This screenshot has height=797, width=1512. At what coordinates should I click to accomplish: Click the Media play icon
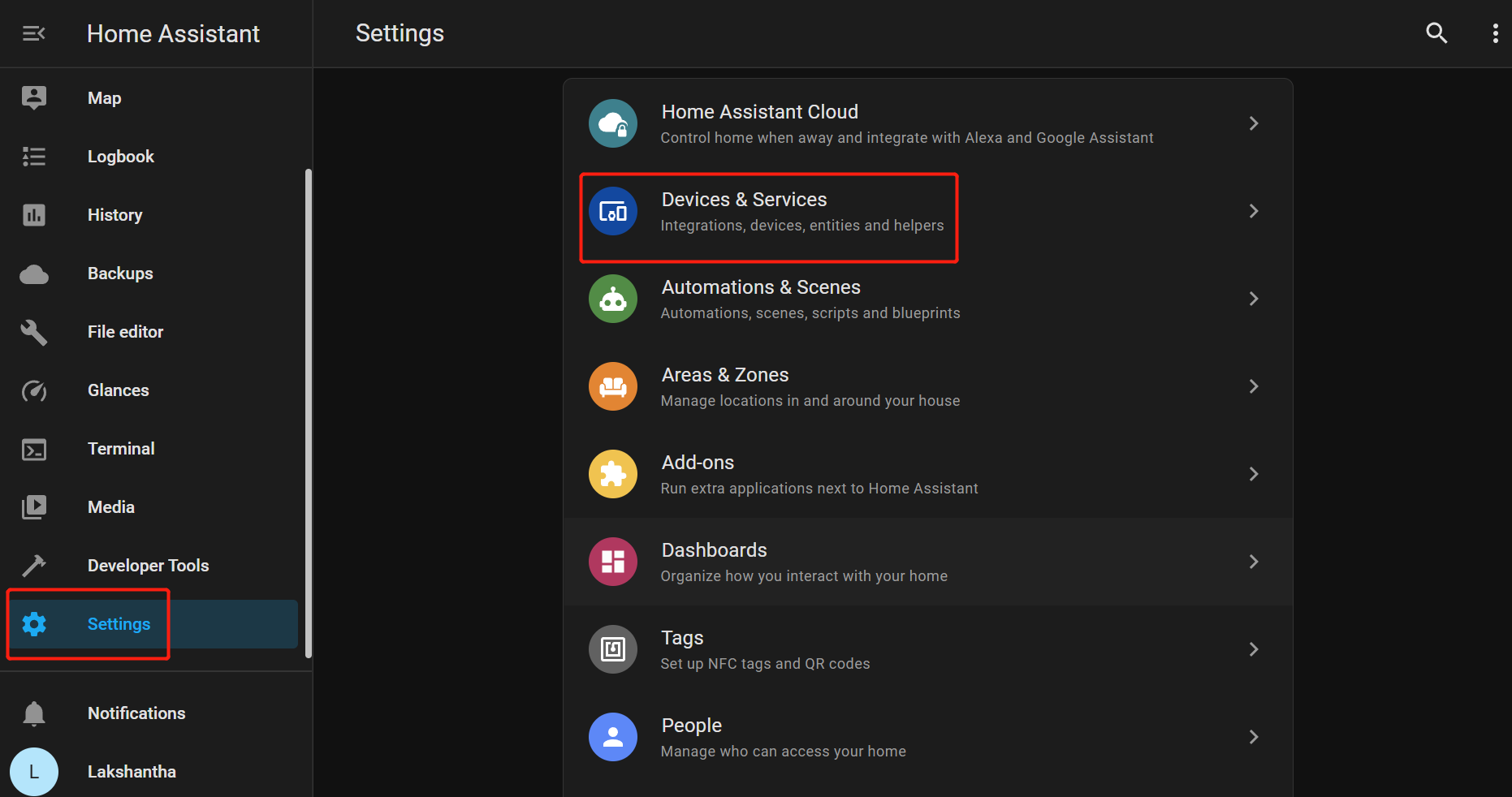(x=34, y=507)
